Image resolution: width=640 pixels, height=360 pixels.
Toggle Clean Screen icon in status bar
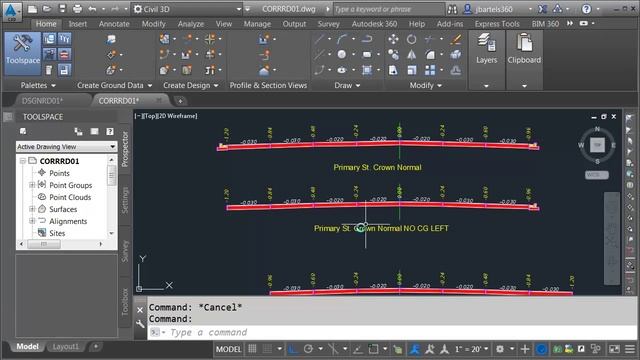pyautogui.click(x=614, y=349)
